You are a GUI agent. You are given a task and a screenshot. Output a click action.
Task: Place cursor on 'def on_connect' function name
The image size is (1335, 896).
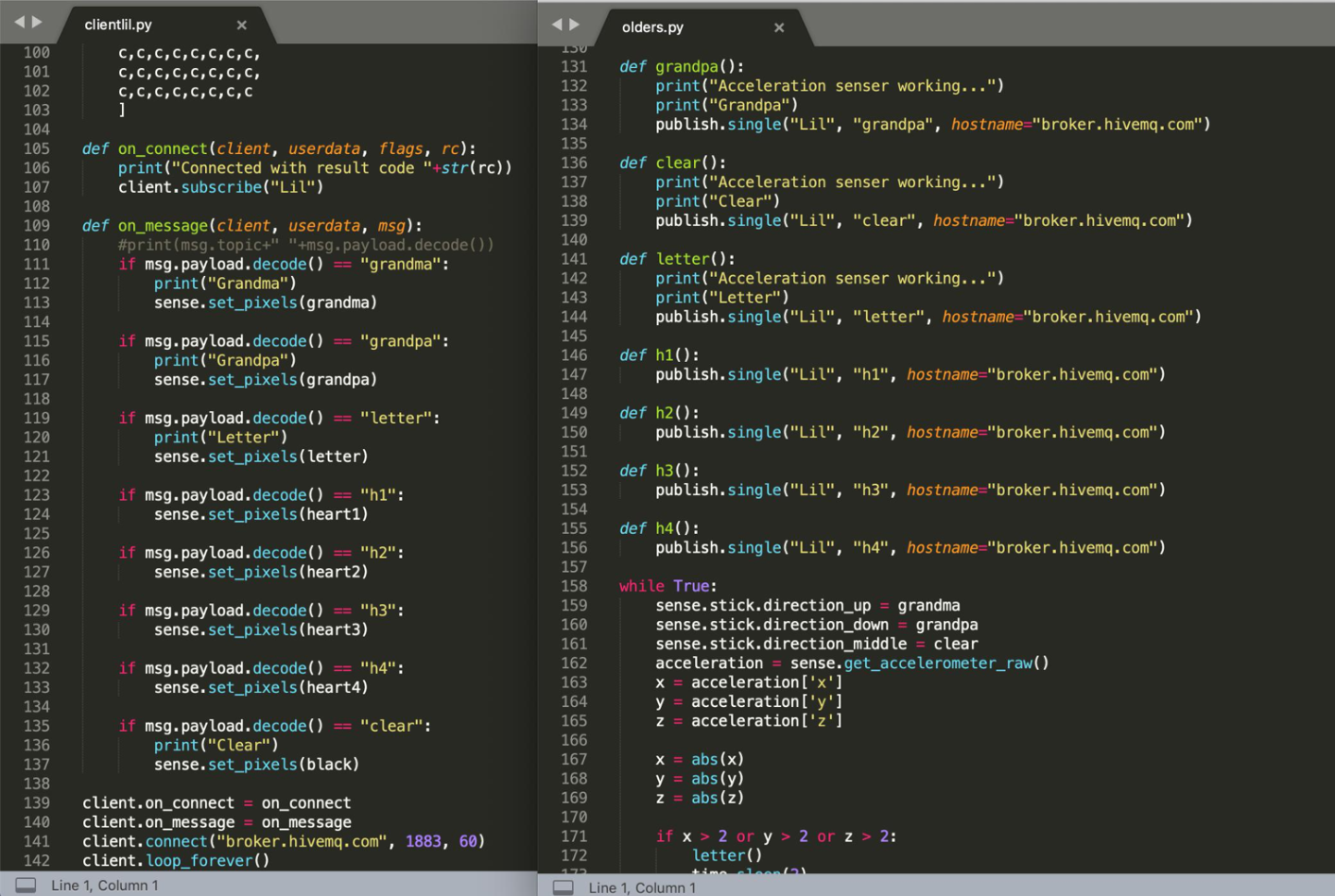(x=163, y=149)
